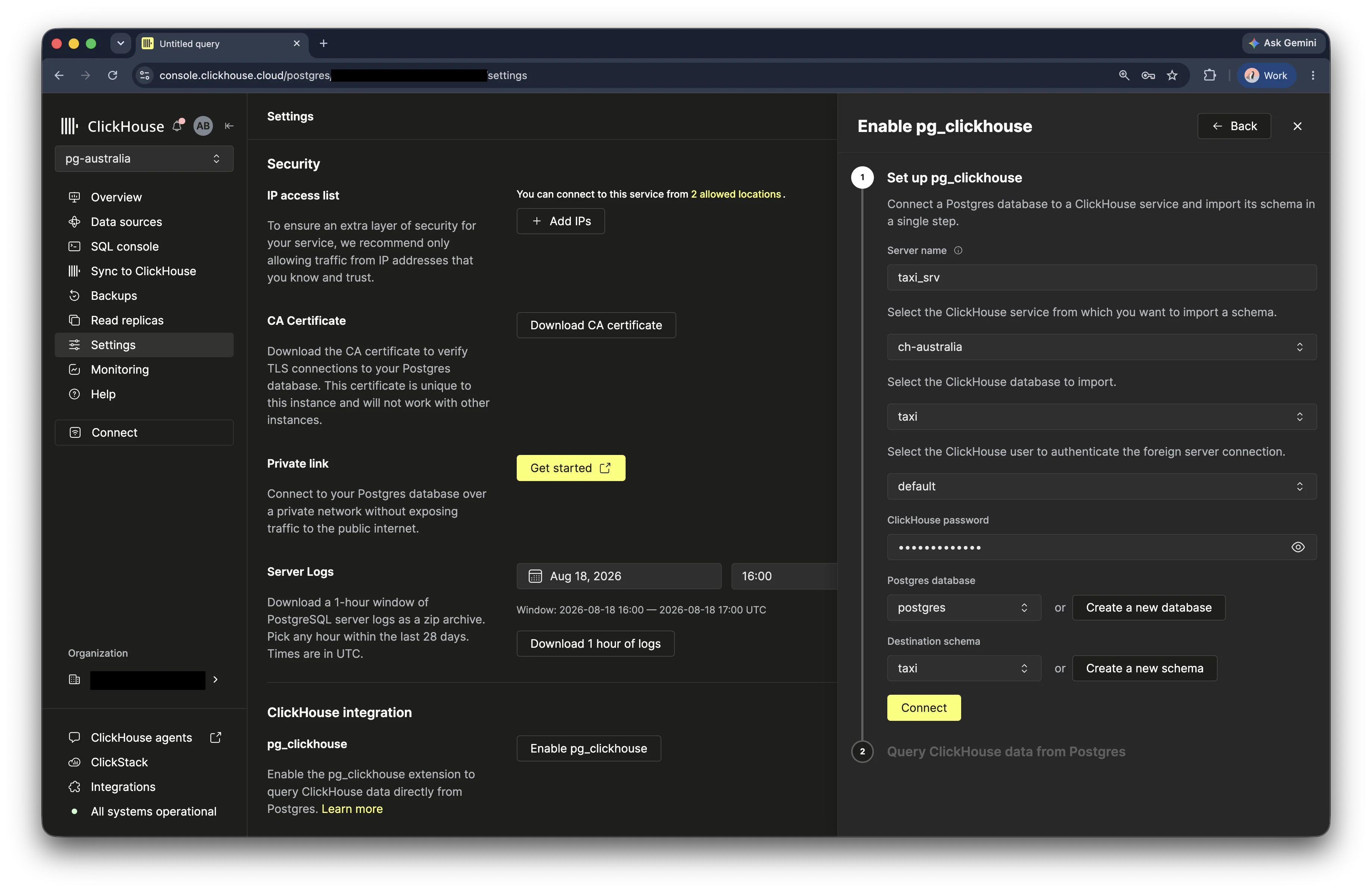The width and height of the screenshot is (1372, 892).
Task: Open the site information icon in address bar
Action: tap(145, 76)
